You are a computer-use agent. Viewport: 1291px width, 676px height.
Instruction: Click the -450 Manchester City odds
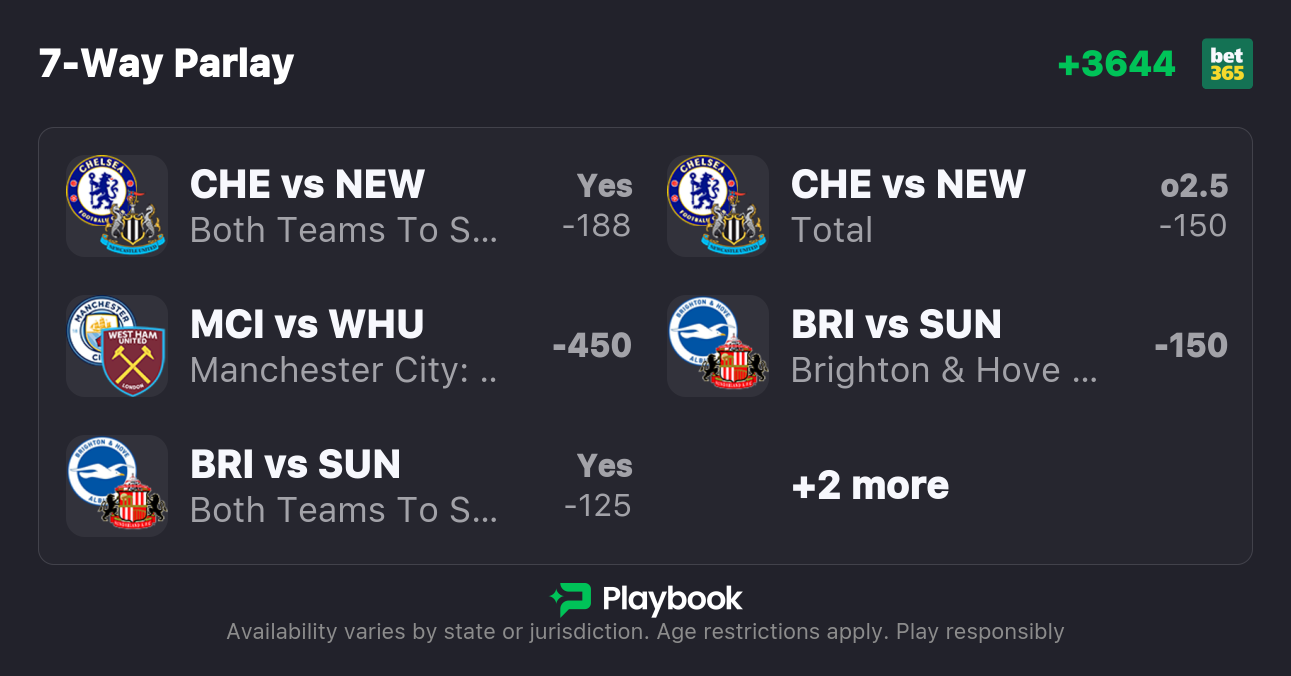click(x=592, y=346)
